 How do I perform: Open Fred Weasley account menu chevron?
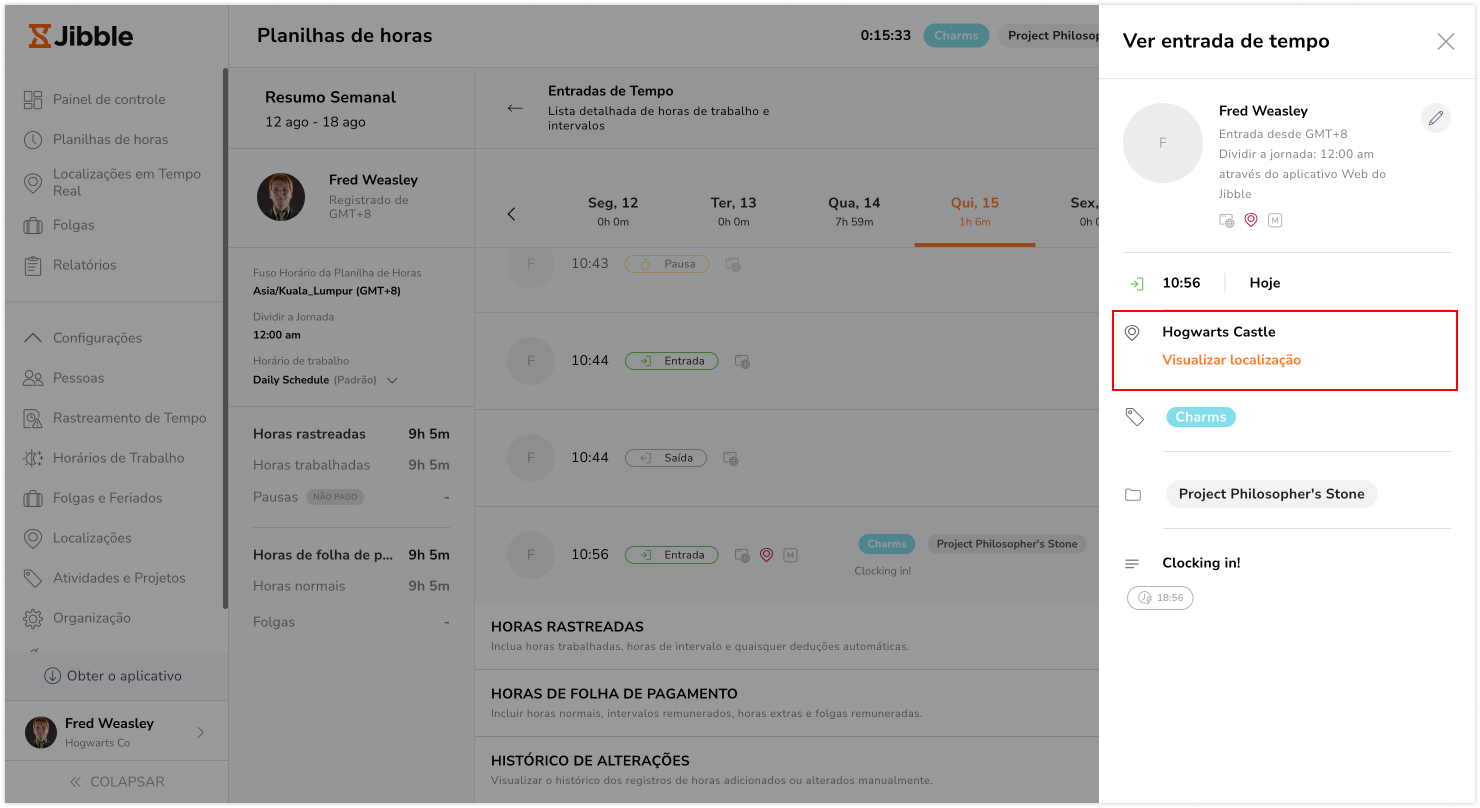point(200,732)
